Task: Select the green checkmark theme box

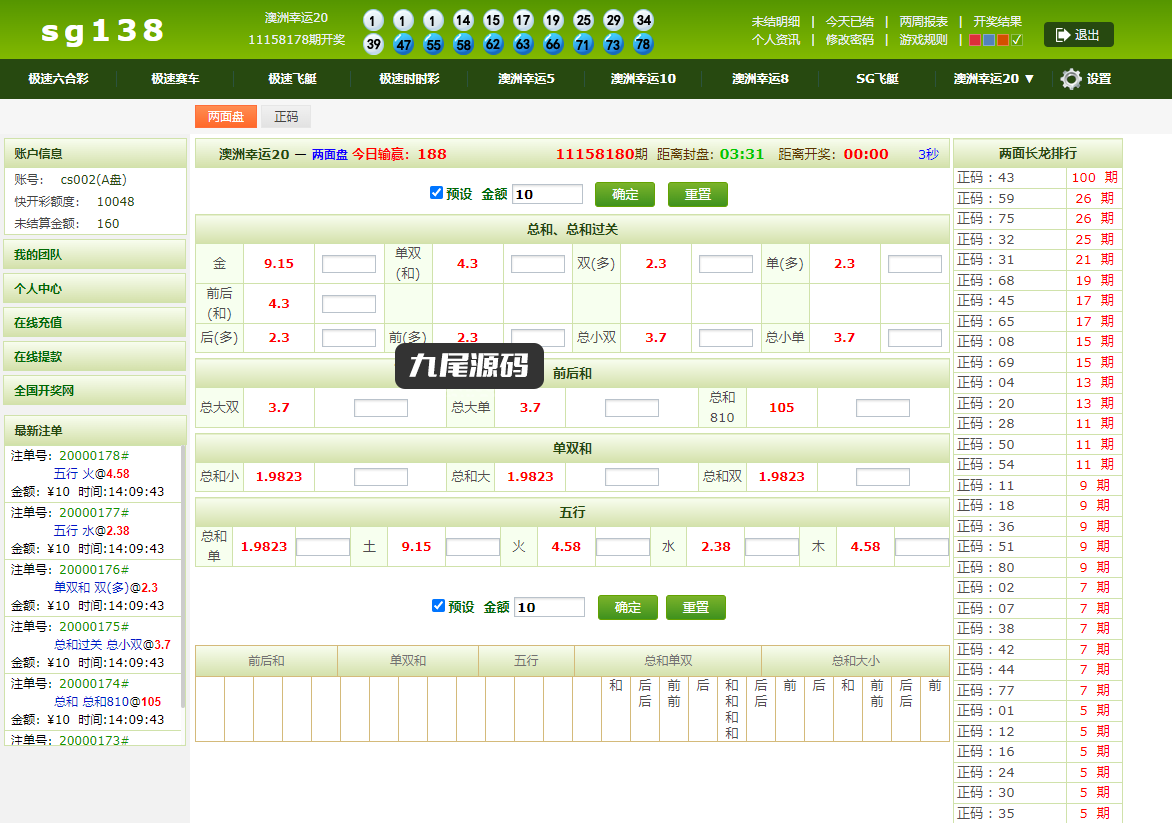Action: pos(1017,40)
